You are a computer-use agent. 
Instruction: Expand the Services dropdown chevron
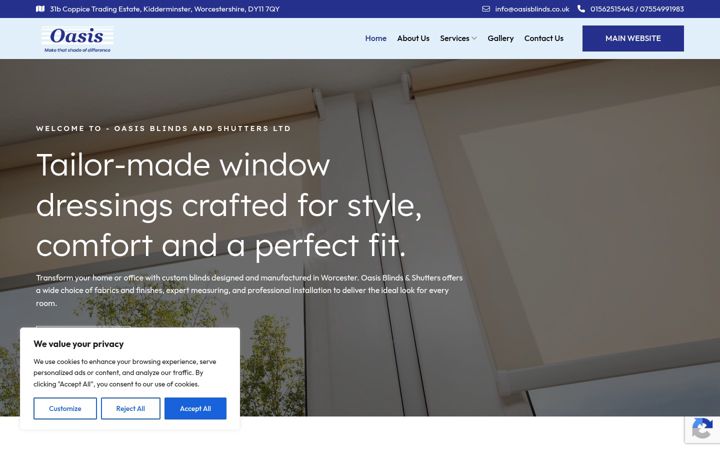point(474,39)
